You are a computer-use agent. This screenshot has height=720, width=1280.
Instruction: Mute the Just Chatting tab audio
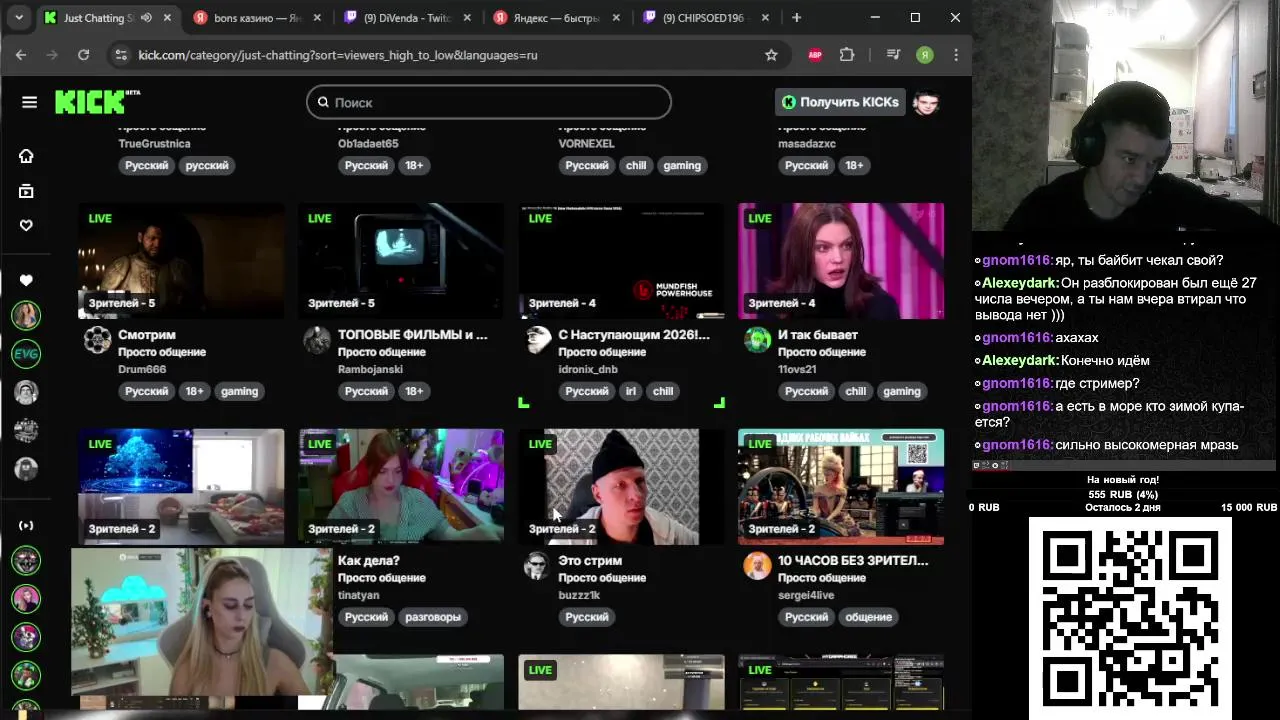[x=146, y=18]
